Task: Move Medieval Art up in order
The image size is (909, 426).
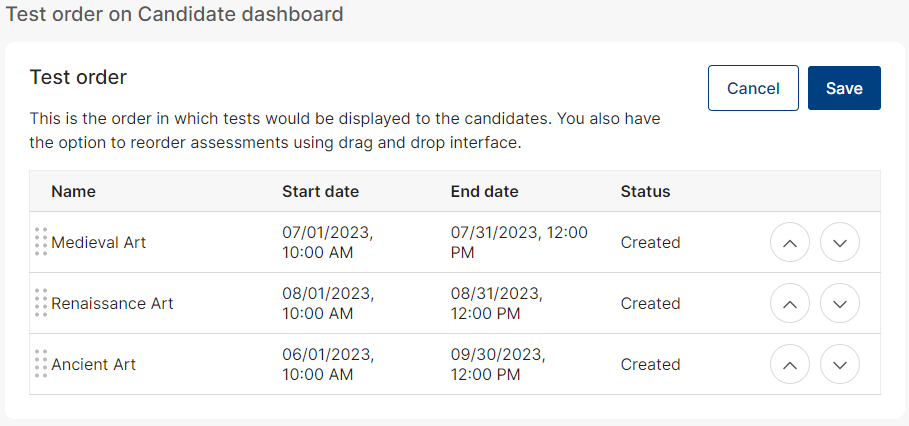Action: click(x=790, y=242)
